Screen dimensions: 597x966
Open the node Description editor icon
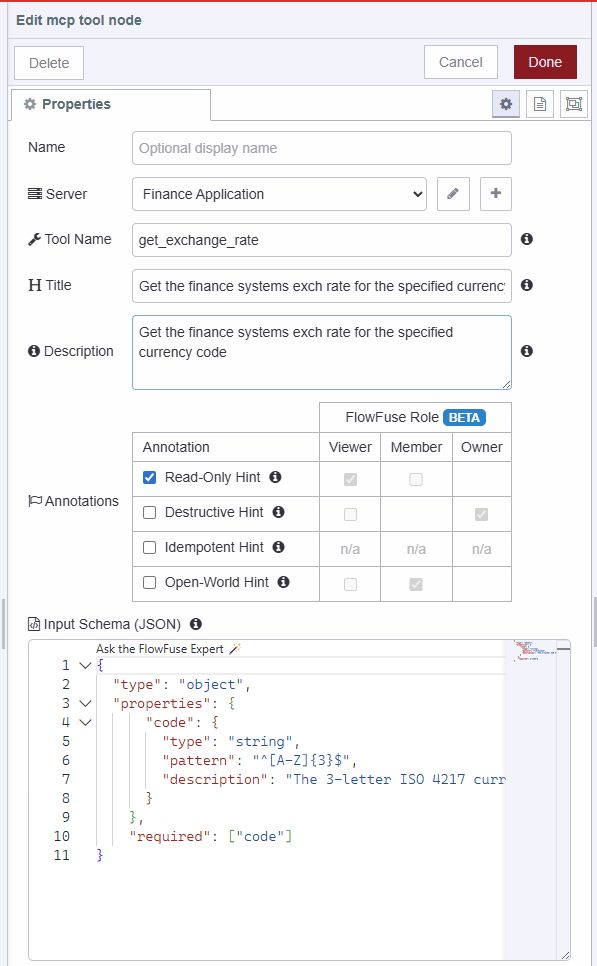(540, 104)
